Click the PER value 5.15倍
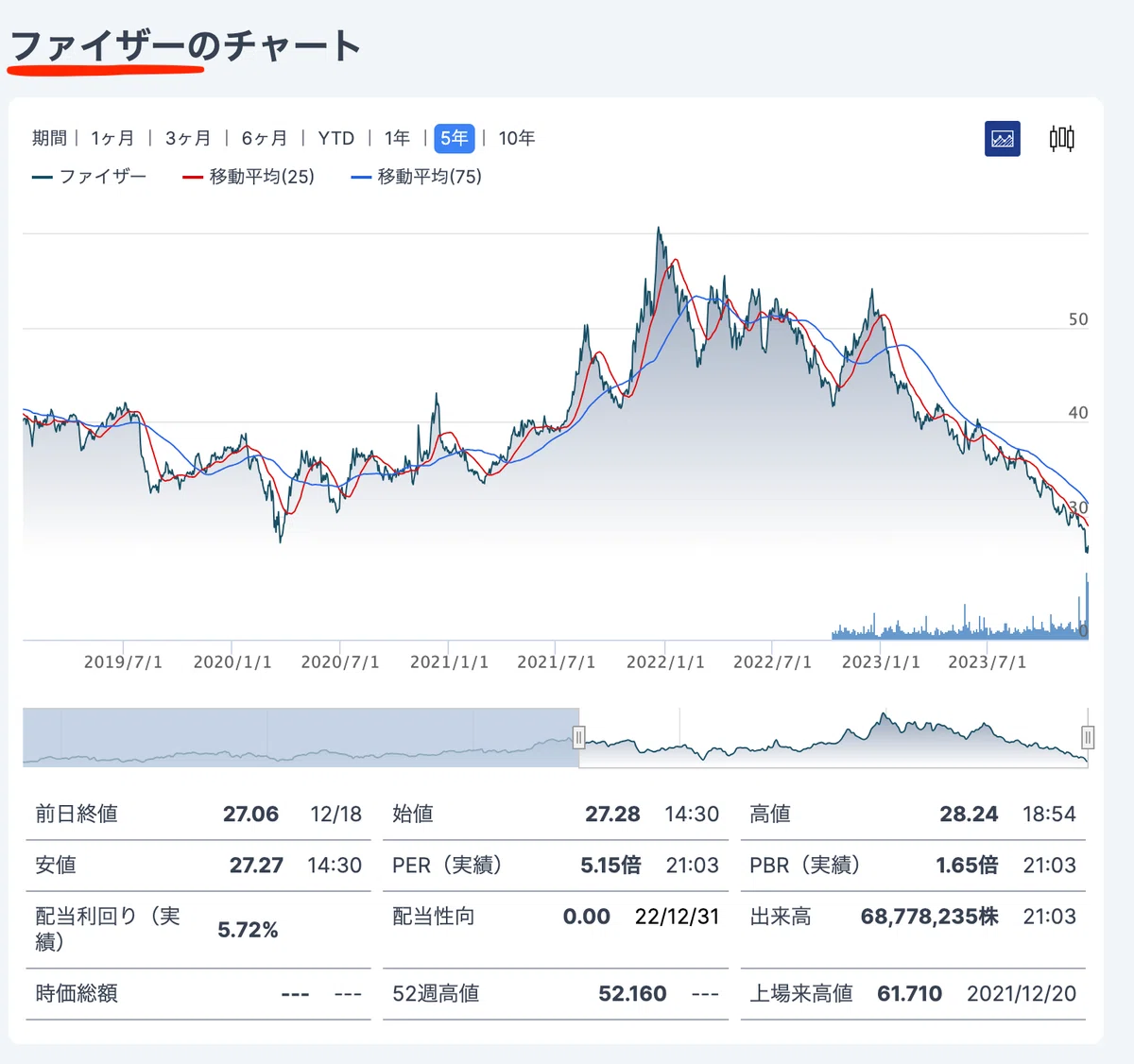 [610, 866]
